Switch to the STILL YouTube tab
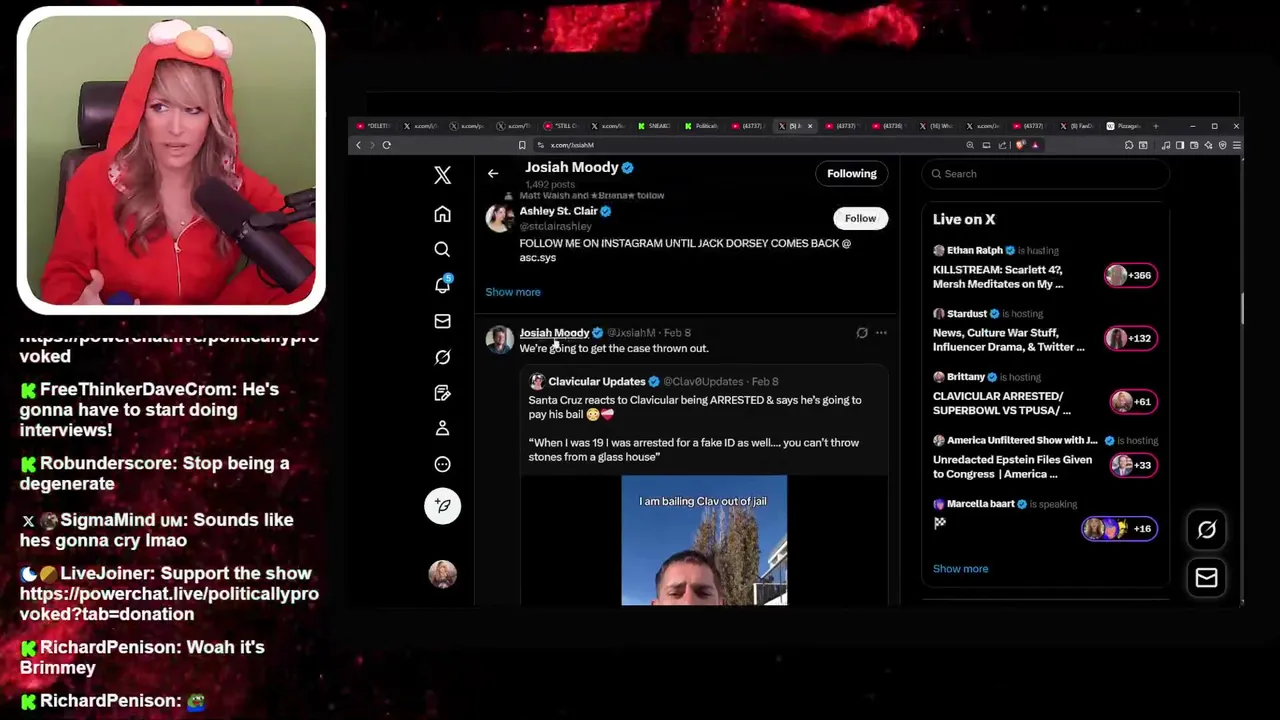The image size is (1280, 720). coord(563,126)
